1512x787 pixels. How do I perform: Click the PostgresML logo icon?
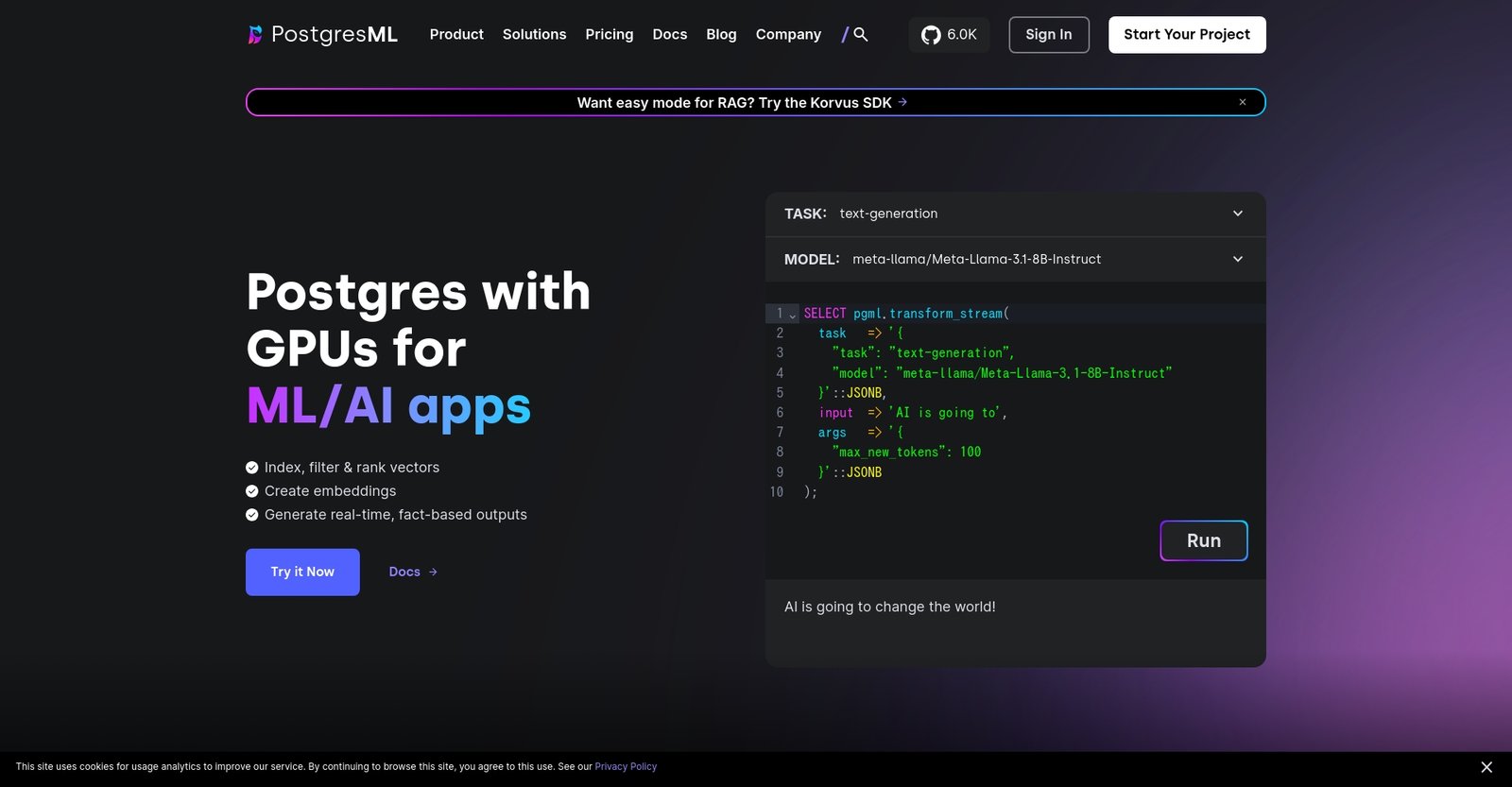pyautogui.click(x=255, y=35)
